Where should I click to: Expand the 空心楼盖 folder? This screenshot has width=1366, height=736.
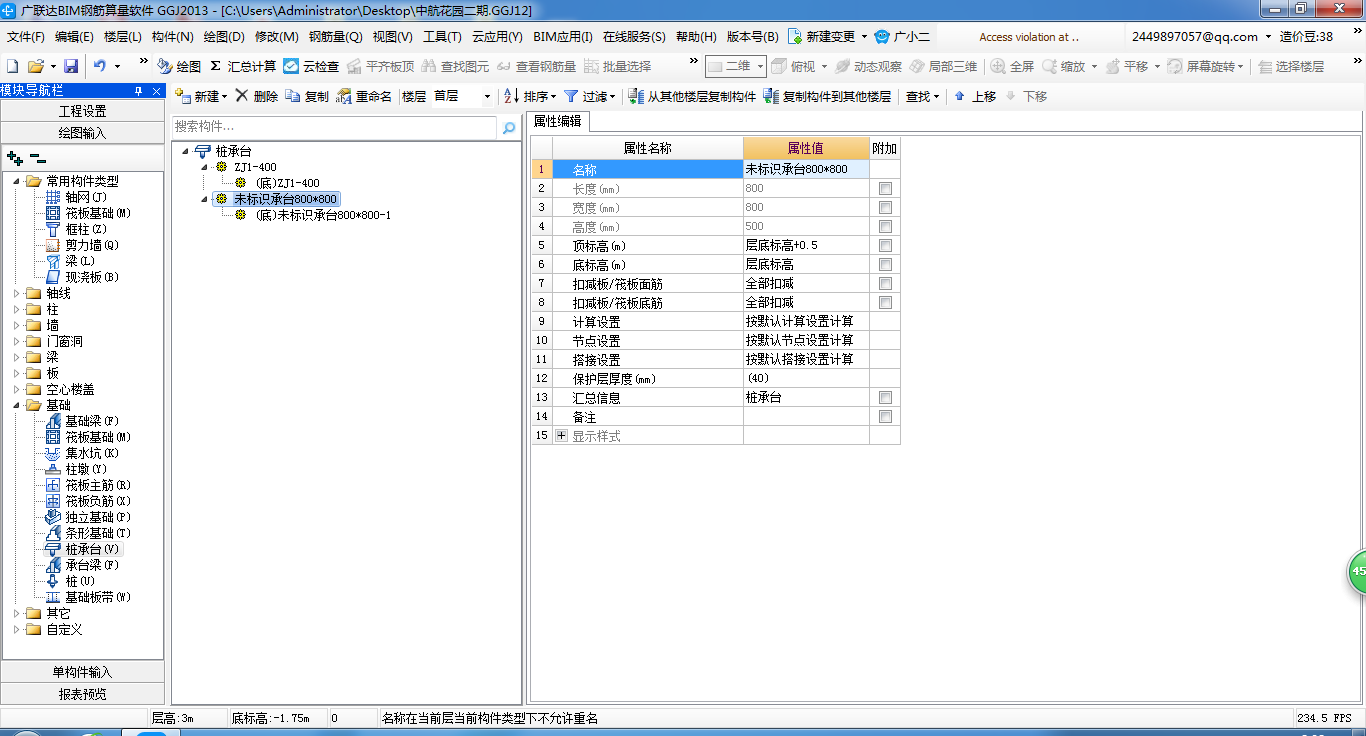(x=17, y=390)
